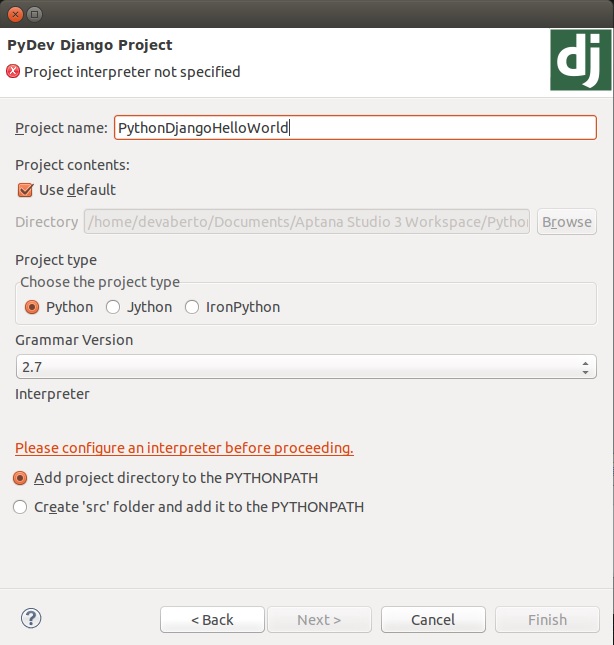Select the Python project type
The width and height of the screenshot is (614, 645).
(x=32, y=307)
